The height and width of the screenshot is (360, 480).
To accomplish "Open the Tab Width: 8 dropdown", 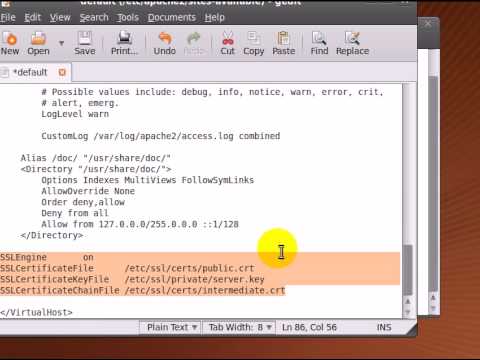I will coord(240,327).
